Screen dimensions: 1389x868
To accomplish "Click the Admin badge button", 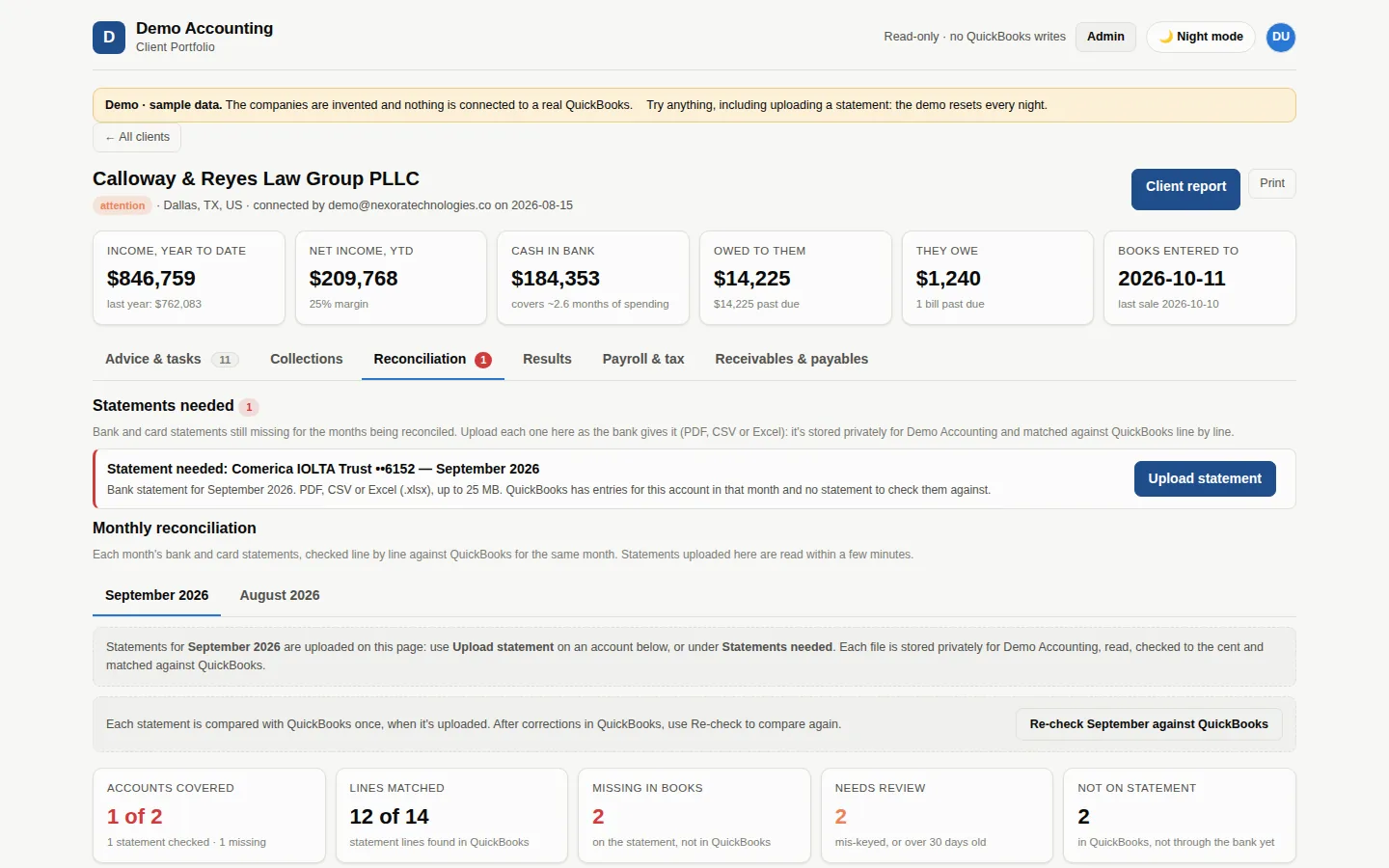I will click(1105, 37).
